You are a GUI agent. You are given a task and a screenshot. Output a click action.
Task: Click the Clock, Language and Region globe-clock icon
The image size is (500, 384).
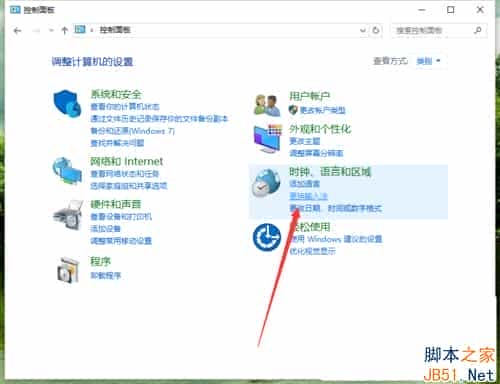(x=266, y=182)
